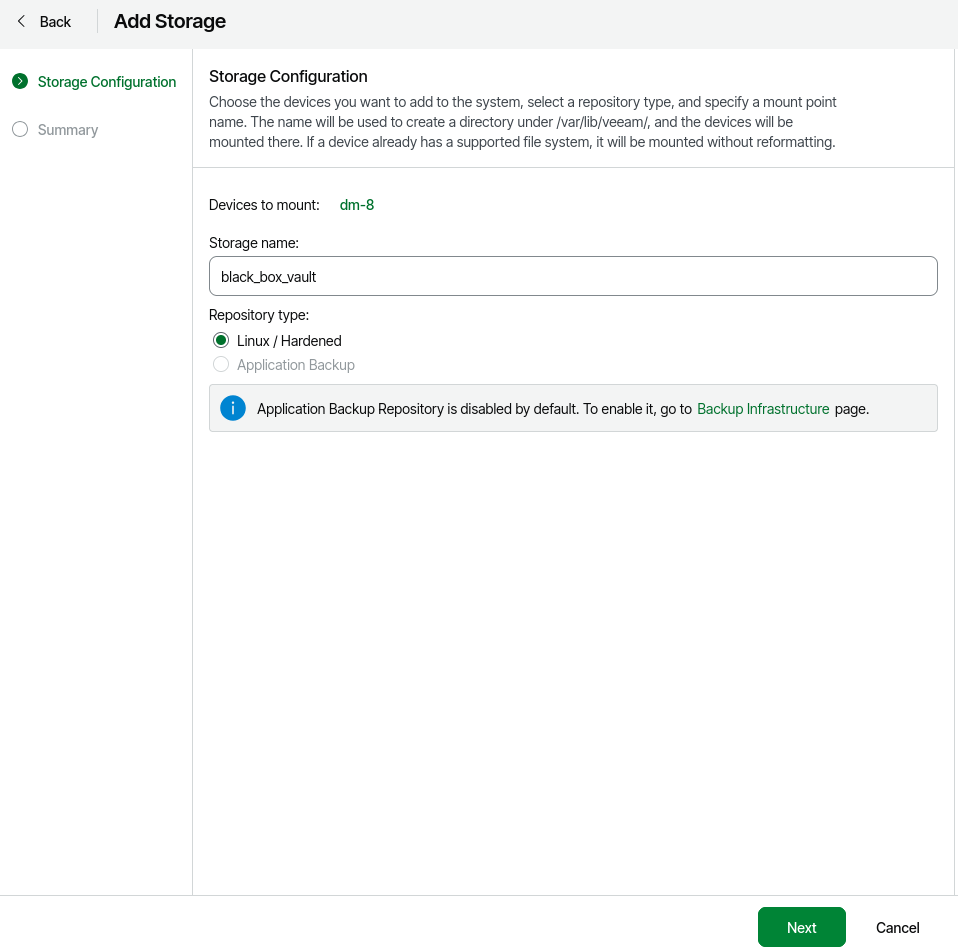The image size is (958, 952).
Task: Click the back chevron arrow icon
Action: pyautogui.click(x=21, y=21)
